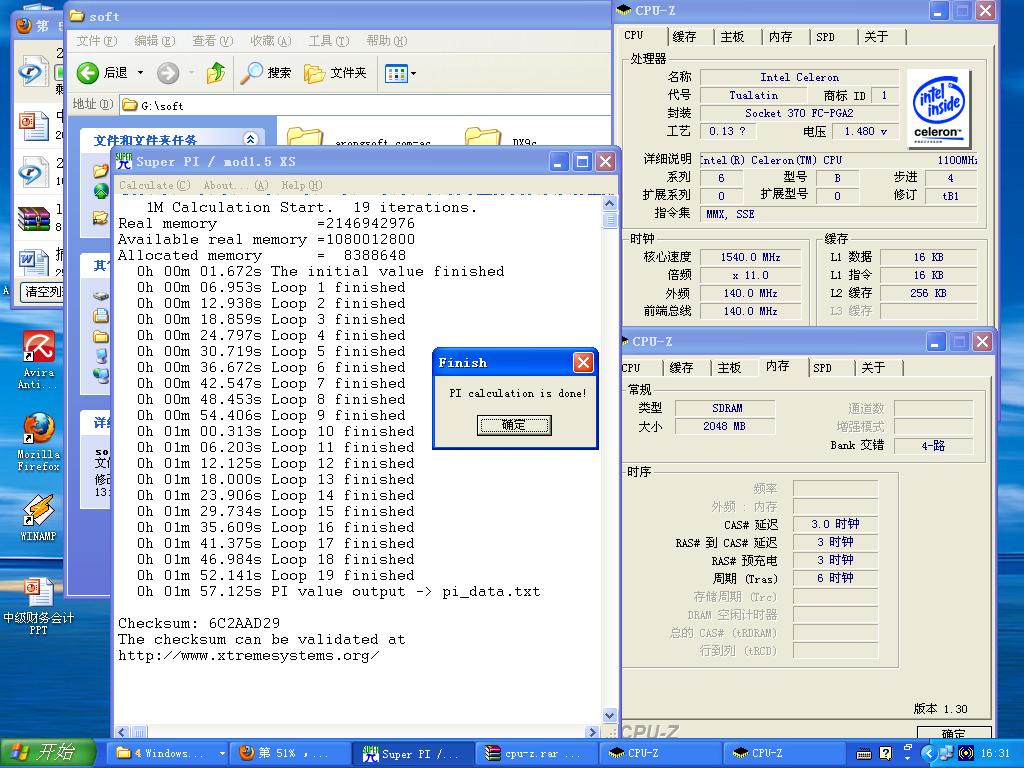This screenshot has width=1024, height=768.
Task: Click the "256 KB" L2 cache value
Action: 928,293
